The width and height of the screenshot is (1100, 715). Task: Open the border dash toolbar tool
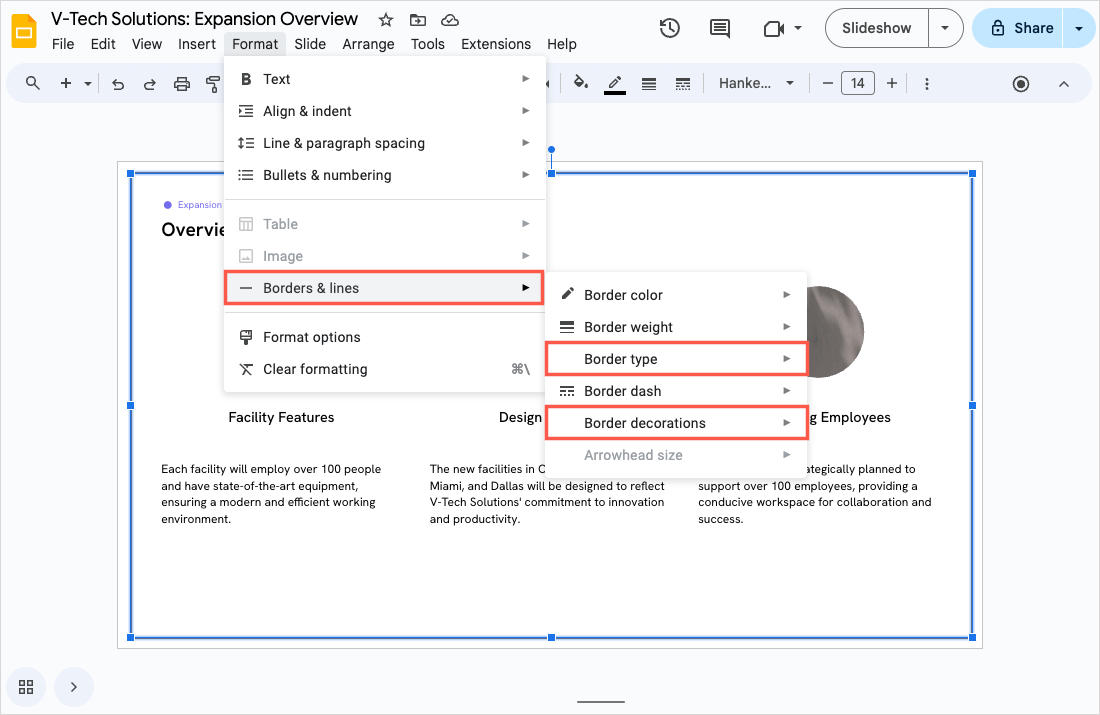point(683,84)
